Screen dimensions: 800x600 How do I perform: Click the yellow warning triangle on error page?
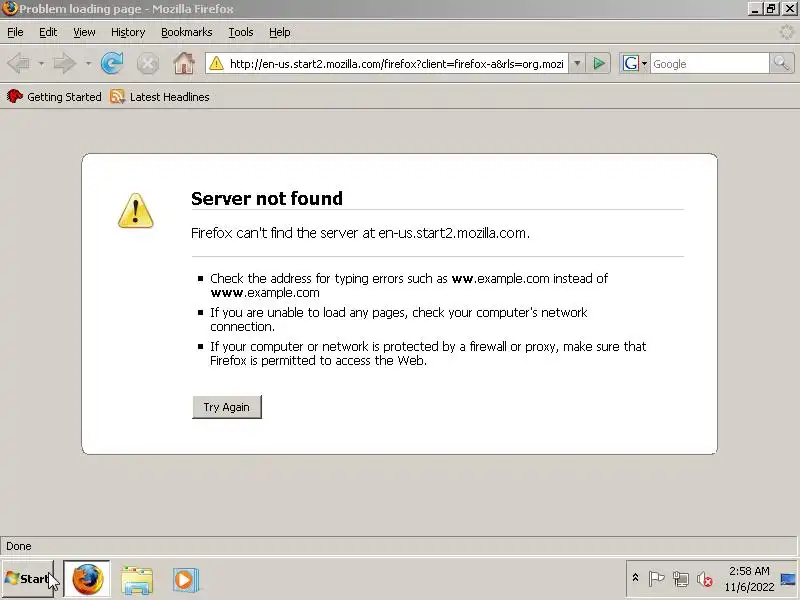tap(135, 210)
